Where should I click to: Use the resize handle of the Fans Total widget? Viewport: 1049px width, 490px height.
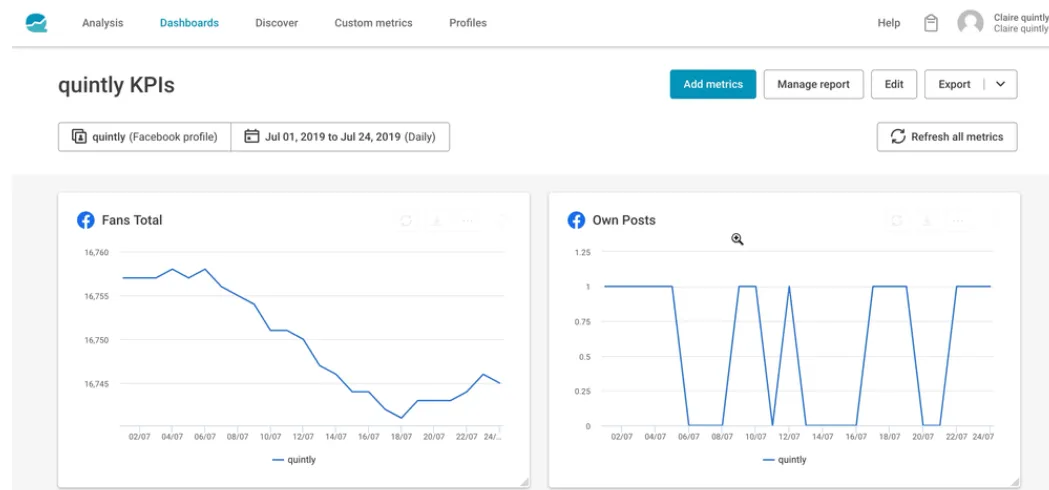pos(524,482)
